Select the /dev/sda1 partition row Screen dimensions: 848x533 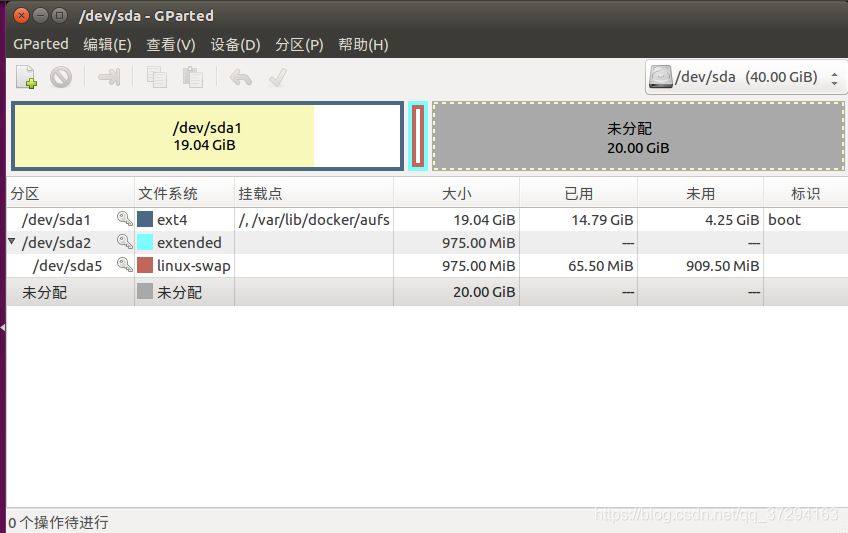pyautogui.click(x=427, y=219)
